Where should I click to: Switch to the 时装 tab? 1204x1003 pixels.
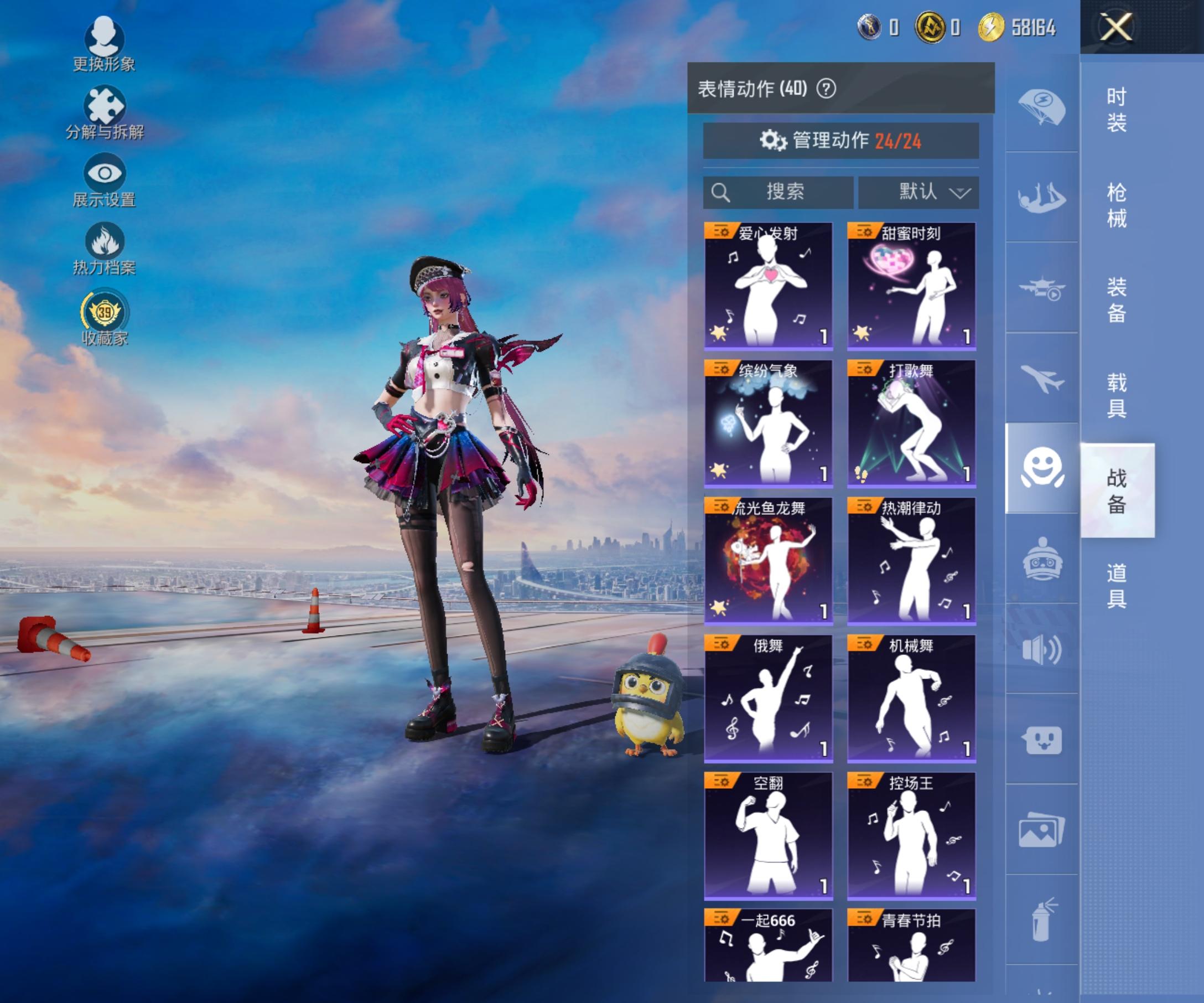tap(1115, 110)
